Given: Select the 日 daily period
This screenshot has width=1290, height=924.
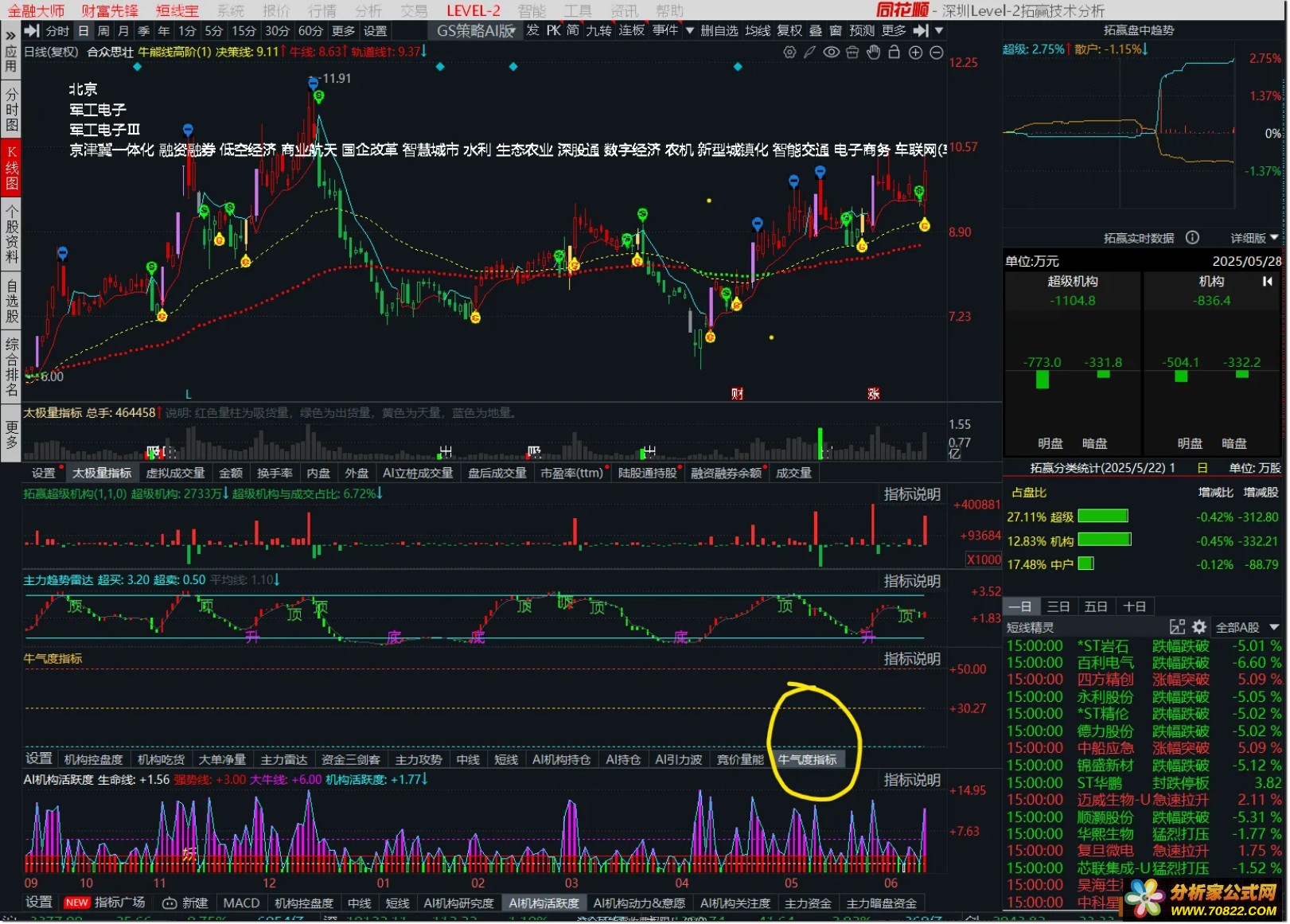Looking at the screenshot, I should pos(84,30).
